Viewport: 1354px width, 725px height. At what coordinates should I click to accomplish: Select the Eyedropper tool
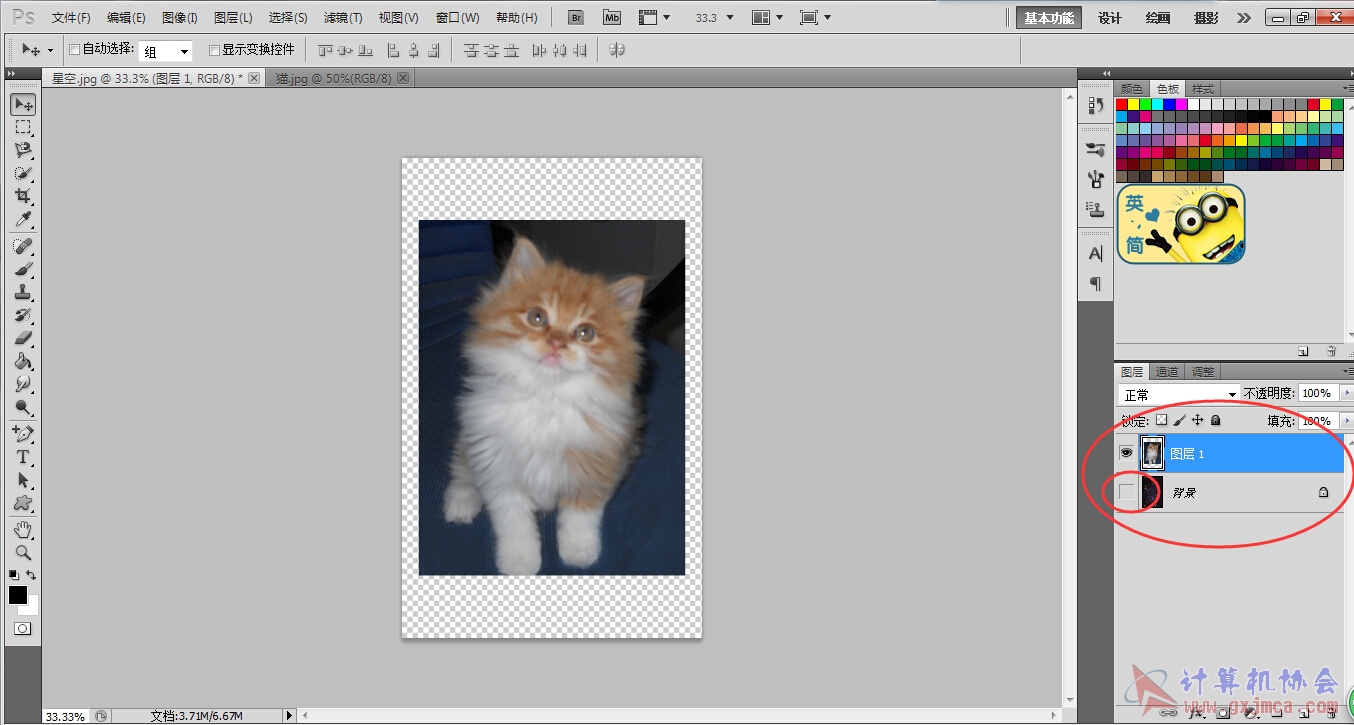pos(23,219)
